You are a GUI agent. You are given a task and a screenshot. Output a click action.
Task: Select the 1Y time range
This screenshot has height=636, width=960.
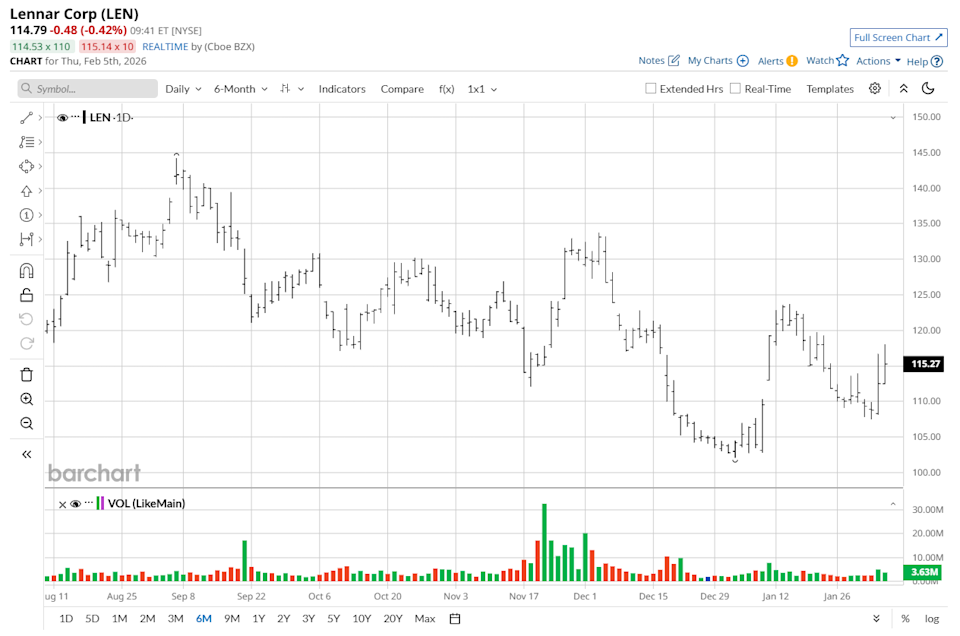(x=258, y=619)
